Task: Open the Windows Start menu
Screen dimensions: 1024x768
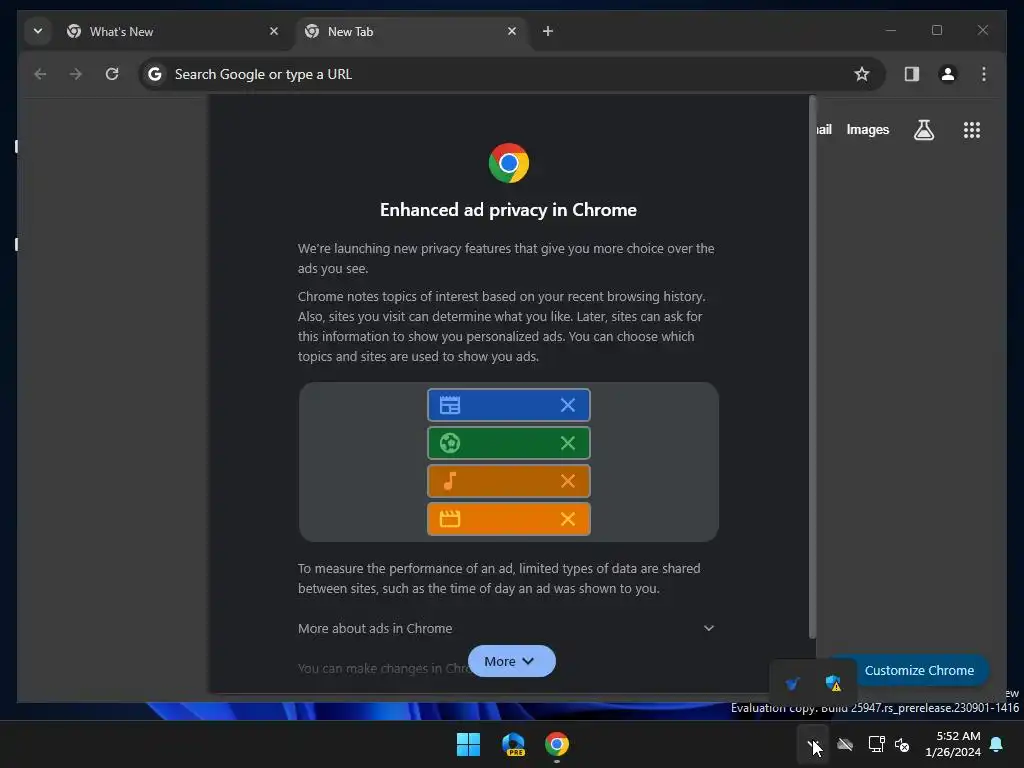Action: (x=468, y=744)
